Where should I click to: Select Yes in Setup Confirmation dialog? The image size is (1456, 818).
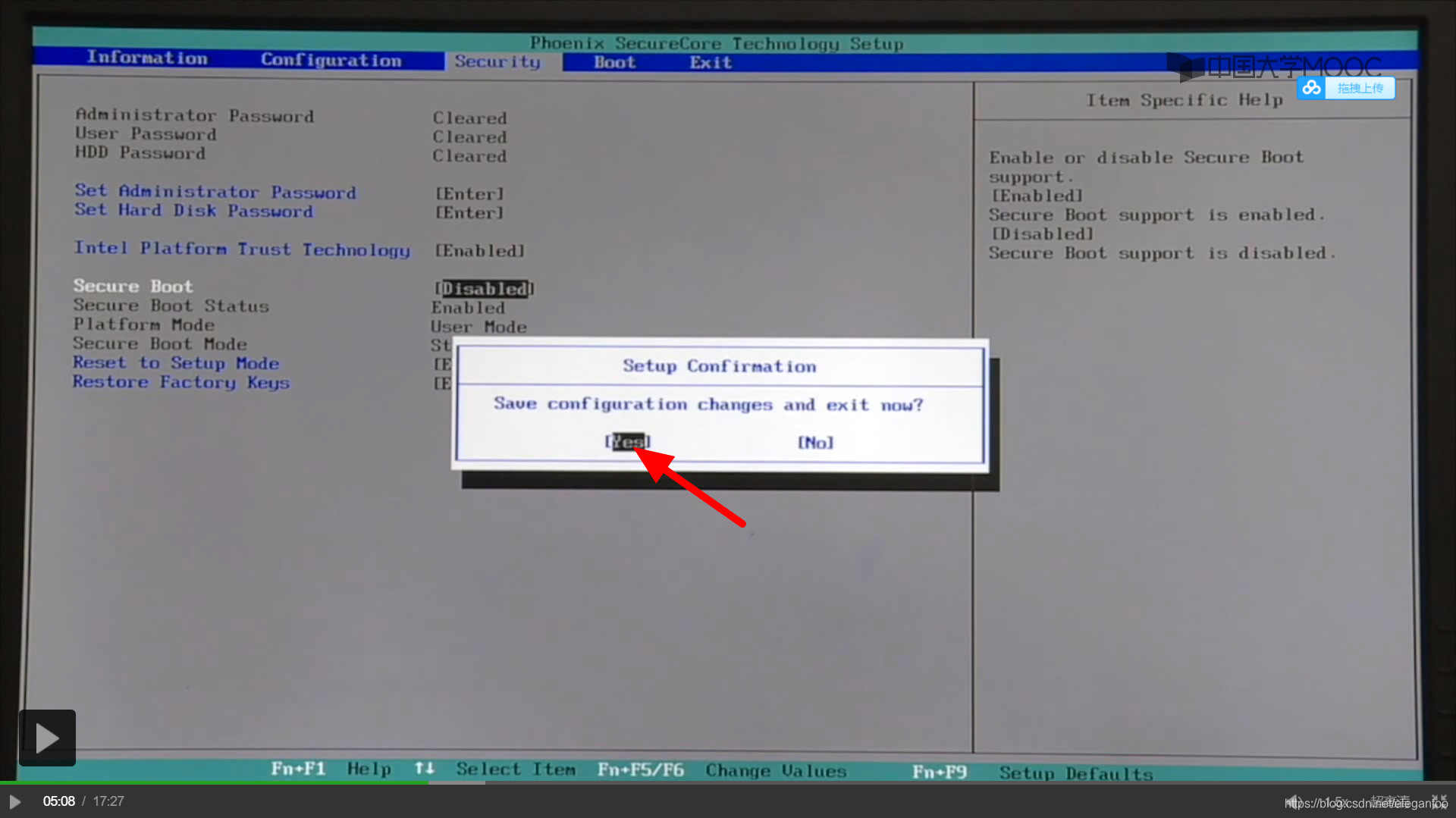[x=627, y=441]
